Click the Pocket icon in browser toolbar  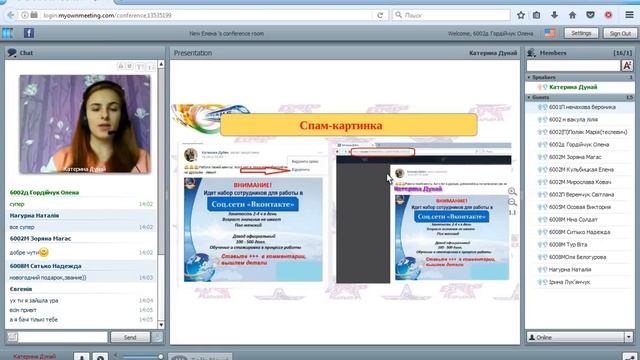tap(590, 15)
